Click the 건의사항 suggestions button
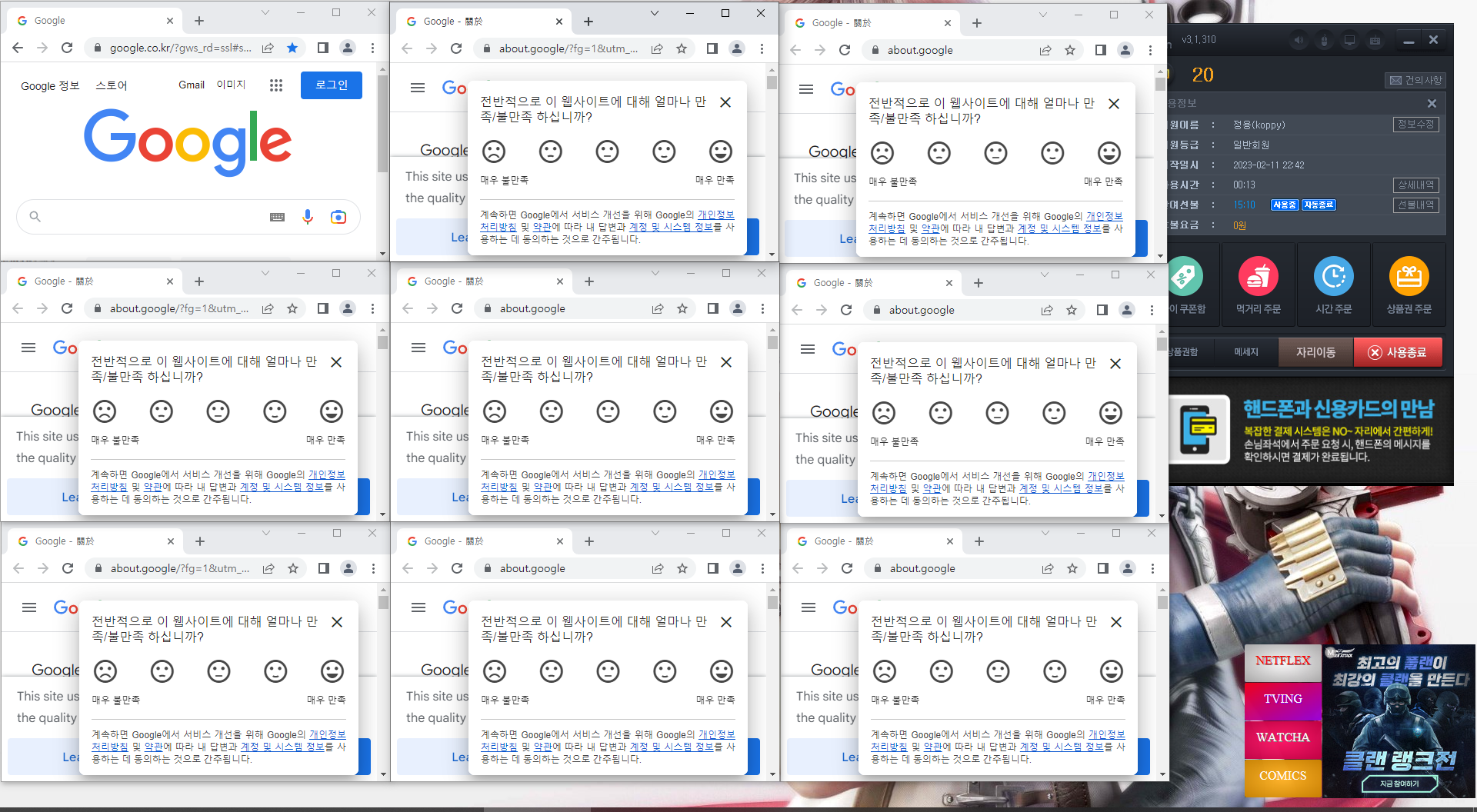 [1415, 80]
